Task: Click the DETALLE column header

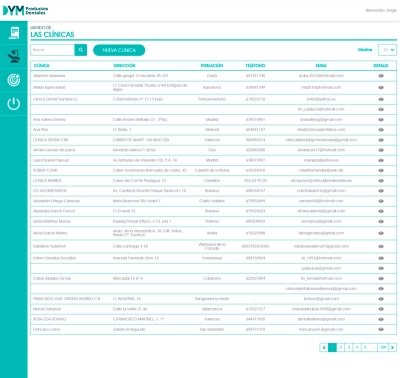Action: click(x=381, y=66)
